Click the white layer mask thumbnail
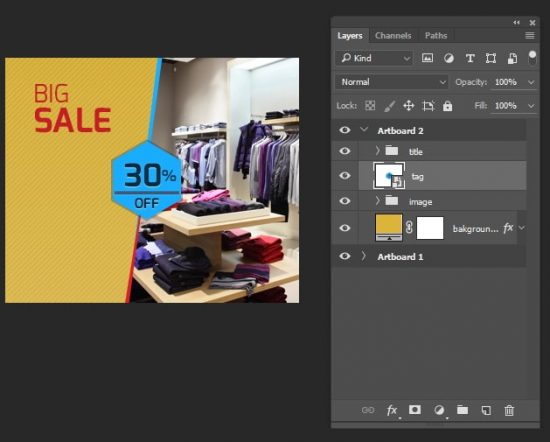 coord(430,228)
